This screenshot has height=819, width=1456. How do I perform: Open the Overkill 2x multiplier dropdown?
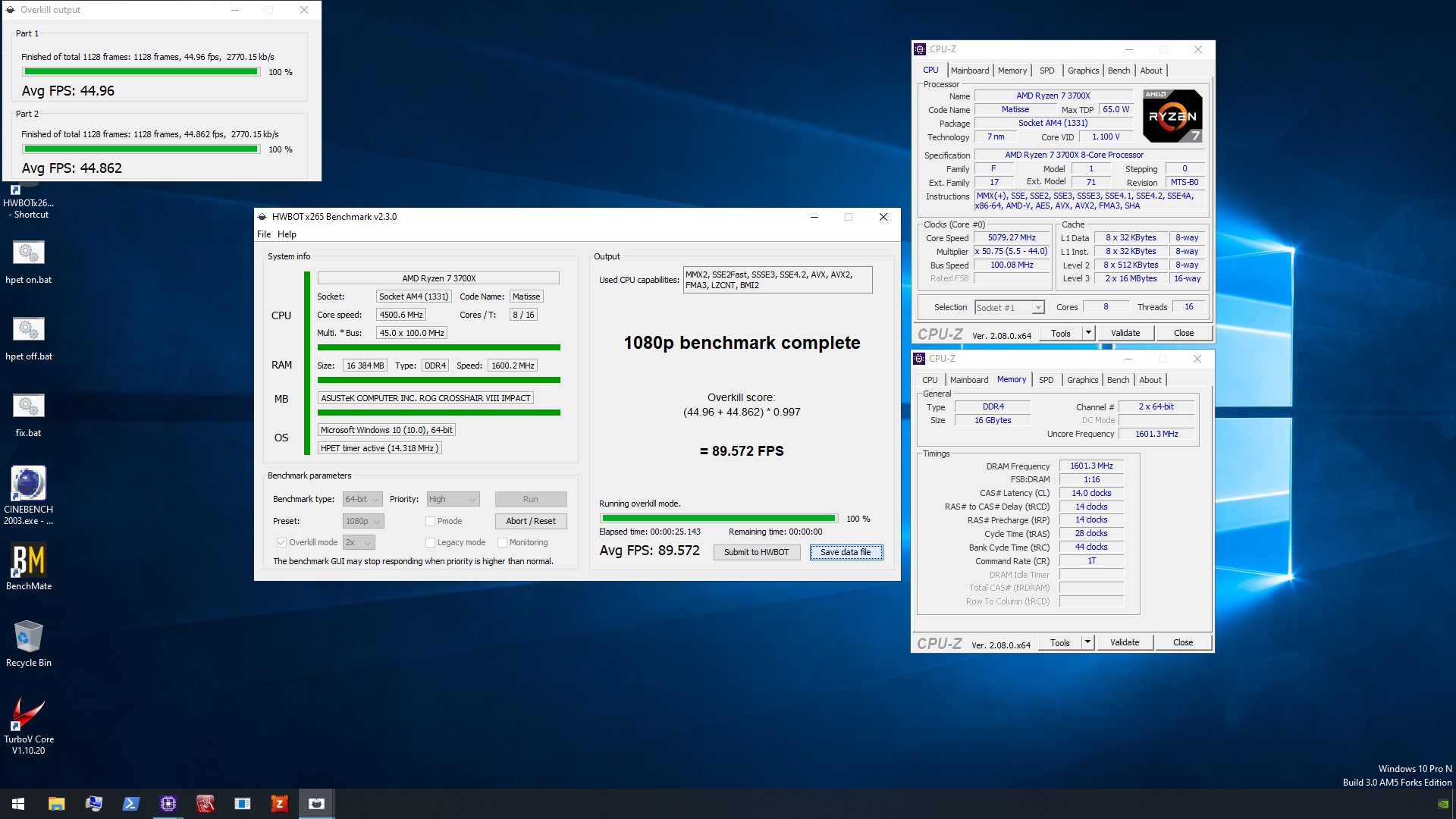tap(359, 542)
